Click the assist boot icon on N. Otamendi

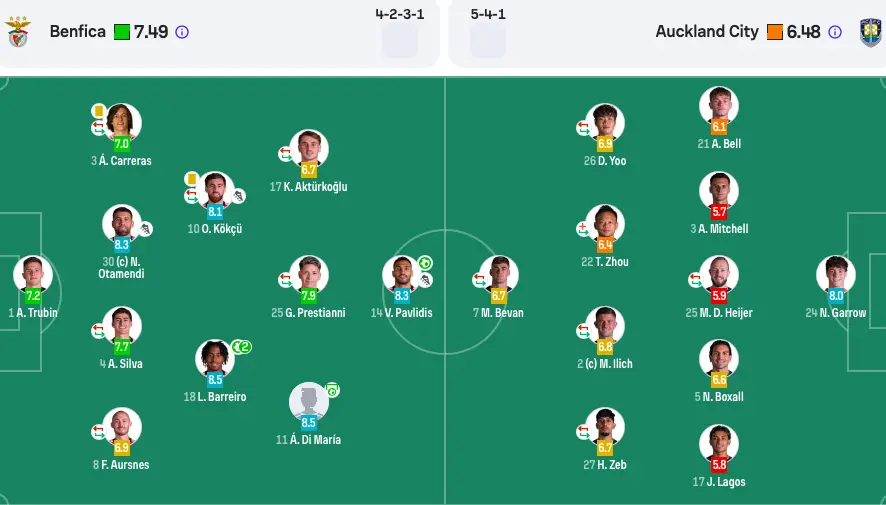[x=145, y=229]
